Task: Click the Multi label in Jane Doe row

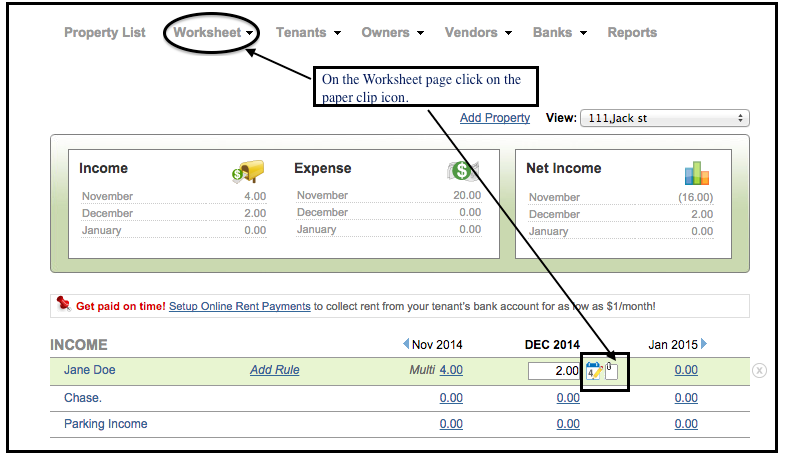Action: pos(422,370)
